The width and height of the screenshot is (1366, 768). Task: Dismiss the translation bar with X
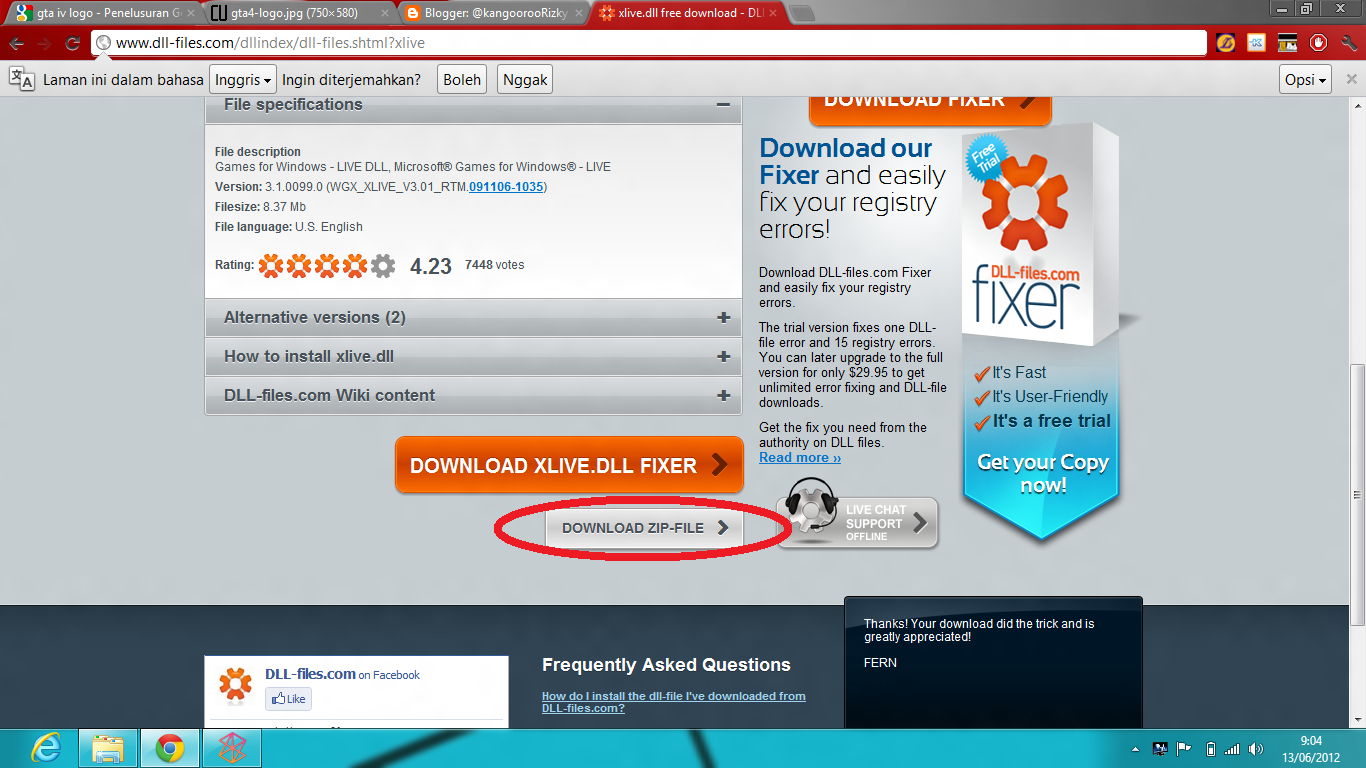click(1352, 79)
